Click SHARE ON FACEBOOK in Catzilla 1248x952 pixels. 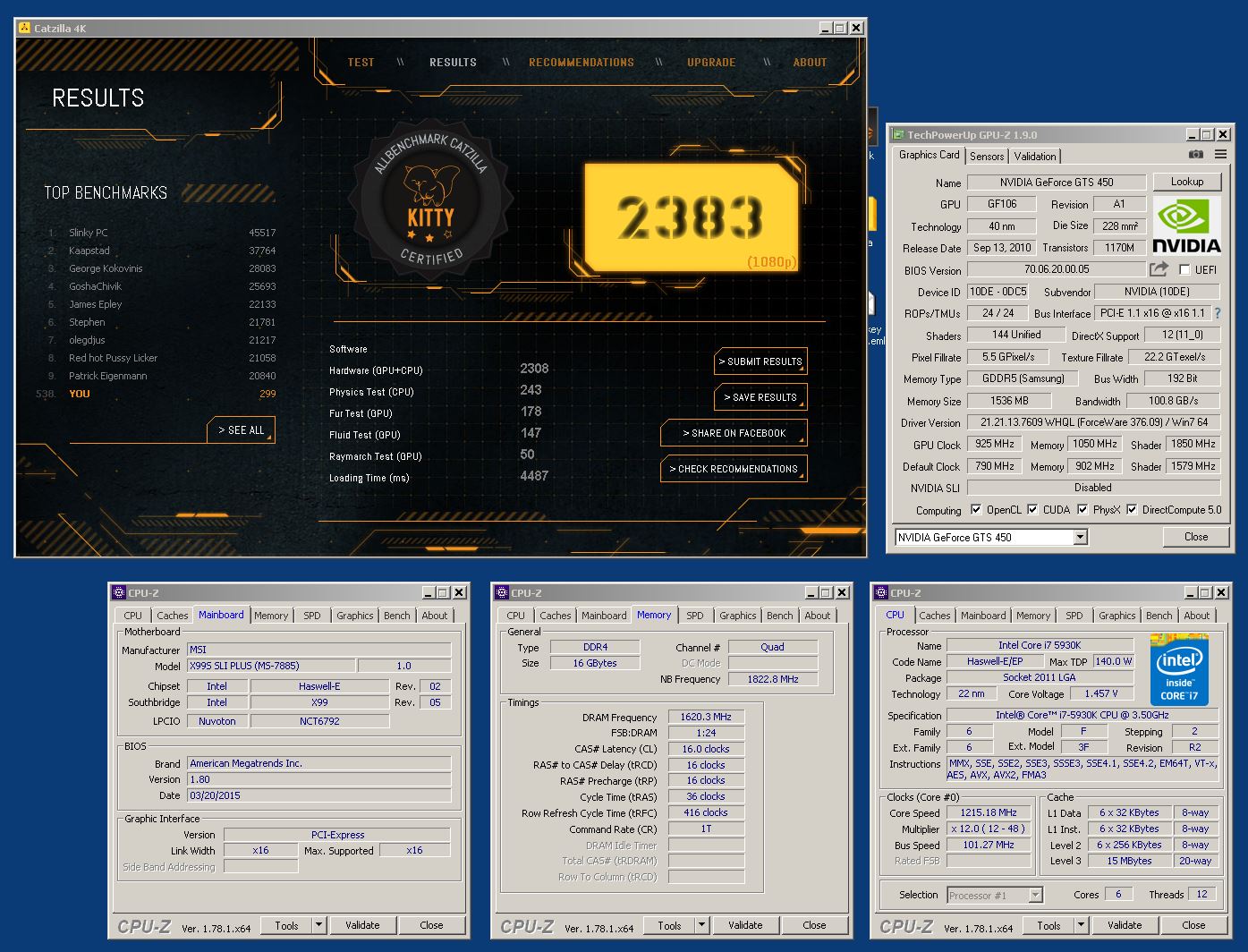tap(734, 433)
